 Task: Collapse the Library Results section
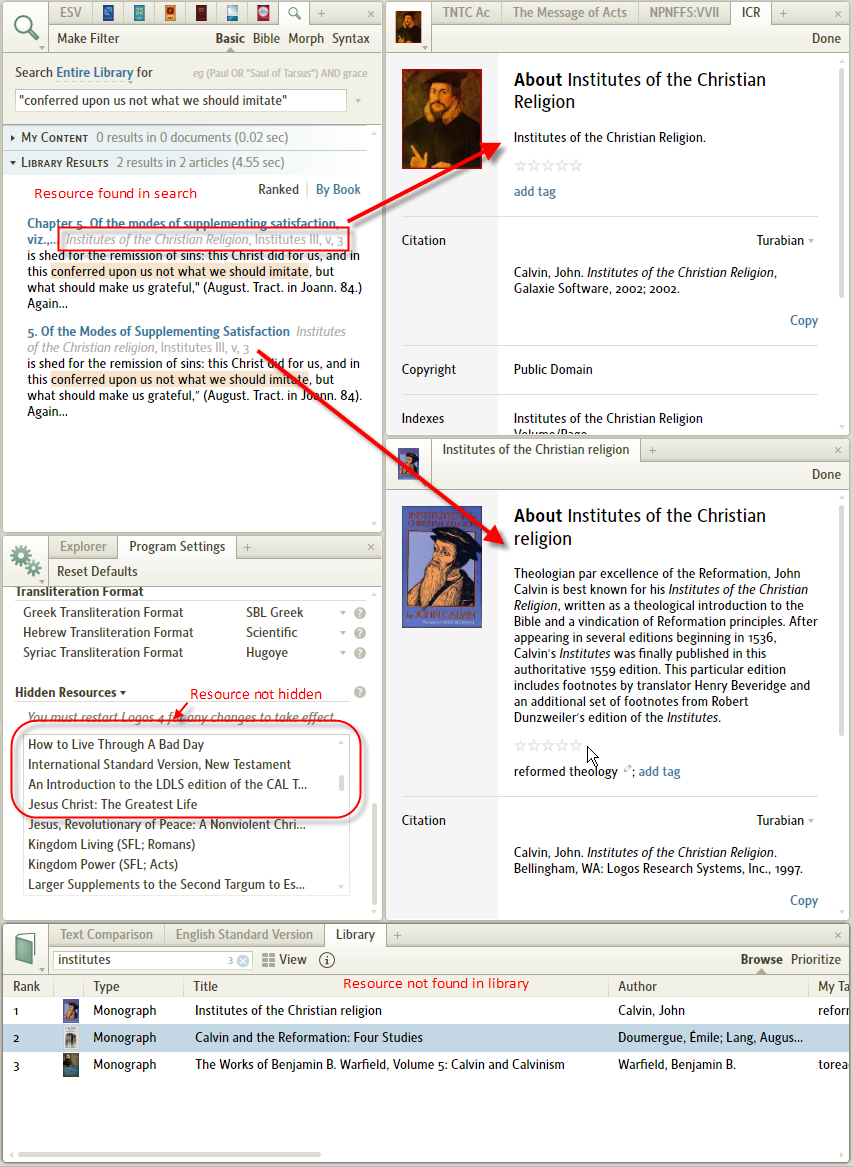13,163
